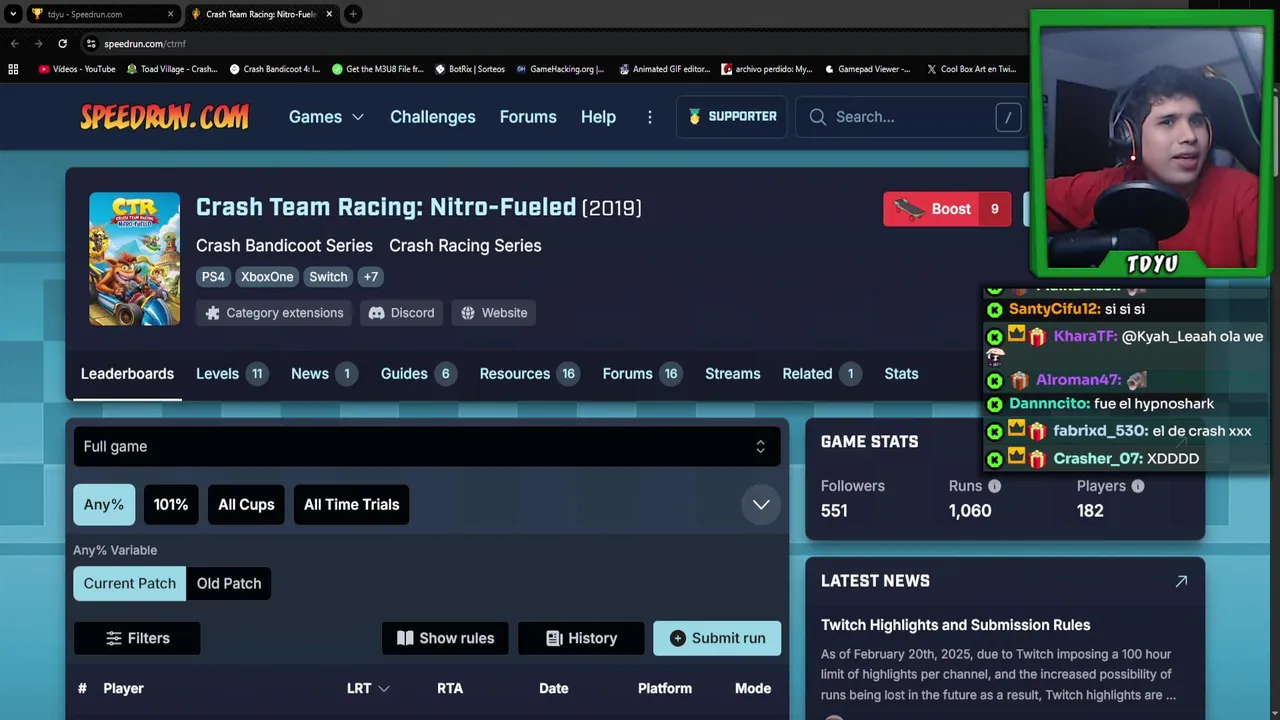This screenshot has width=1280, height=720.
Task: Open Twitch Highlights and Submission Rules article
Action: [955, 625]
